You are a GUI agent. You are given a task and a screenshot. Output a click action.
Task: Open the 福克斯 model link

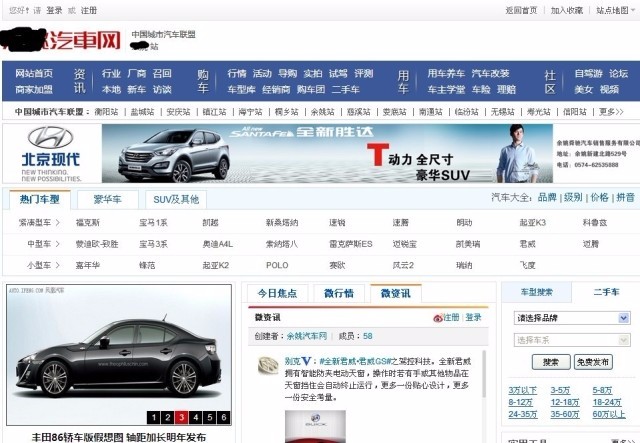tap(87, 223)
